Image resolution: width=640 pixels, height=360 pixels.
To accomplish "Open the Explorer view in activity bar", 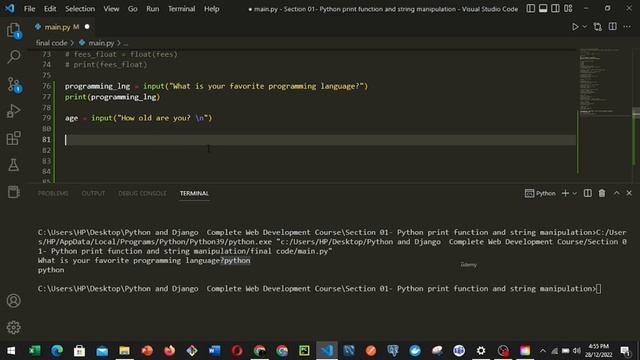I will 13,30.
